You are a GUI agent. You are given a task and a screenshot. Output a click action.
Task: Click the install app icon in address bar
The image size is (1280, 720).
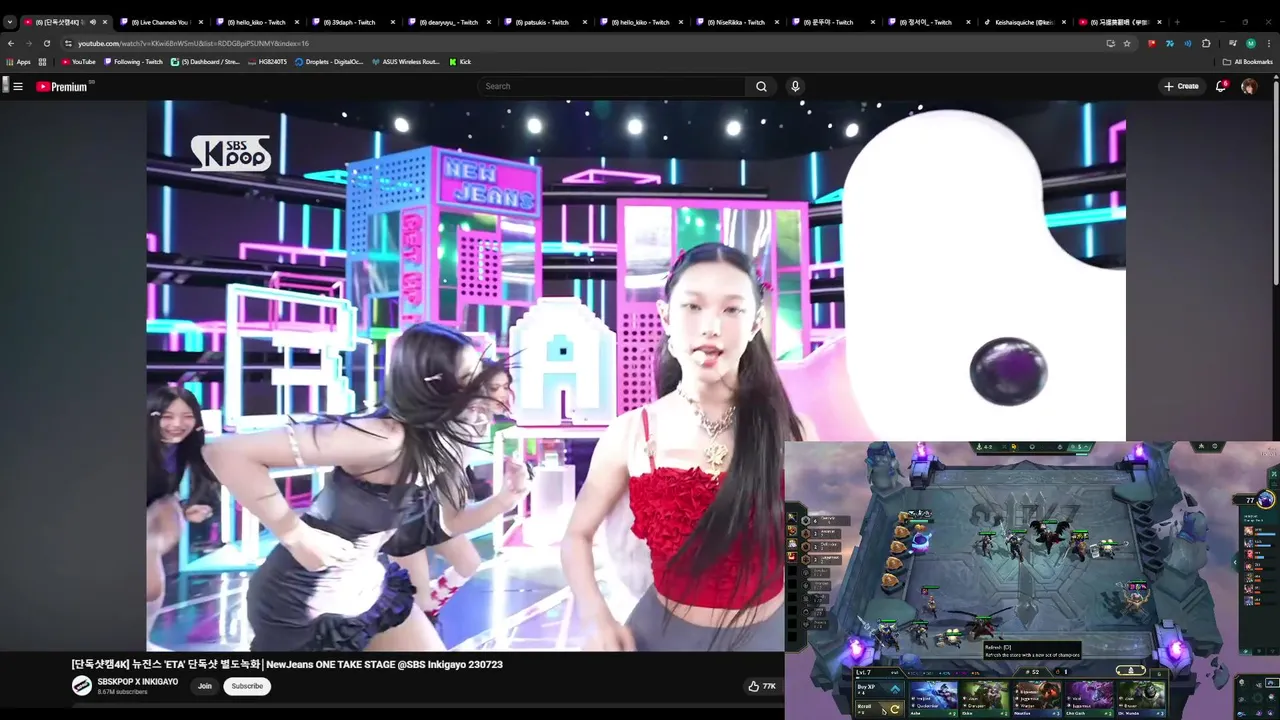pyautogui.click(x=1110, y=43)
